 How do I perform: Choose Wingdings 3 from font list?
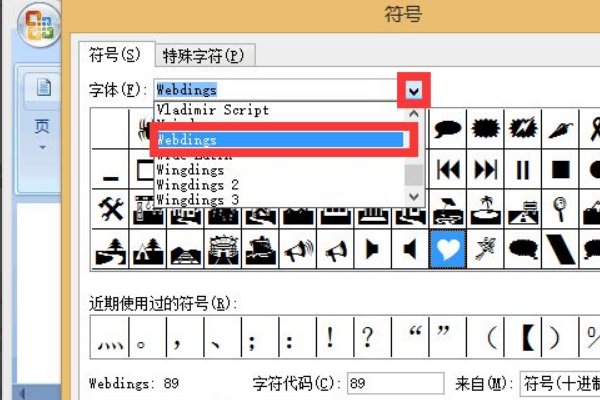(x=197, y=199)
